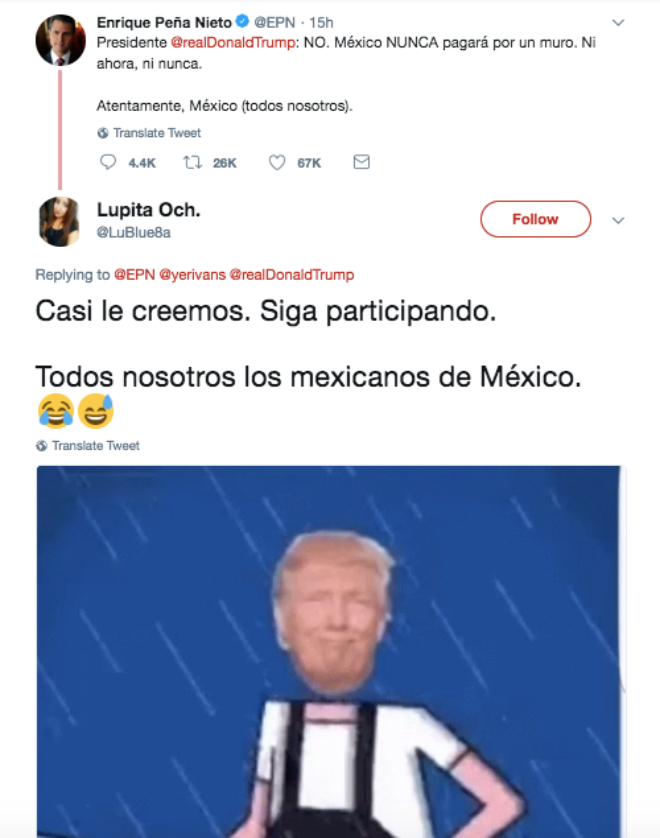This screenshot has width=660, height=838.
Task: Open @EPN in the Replying to line
Action: click(134, 275)
